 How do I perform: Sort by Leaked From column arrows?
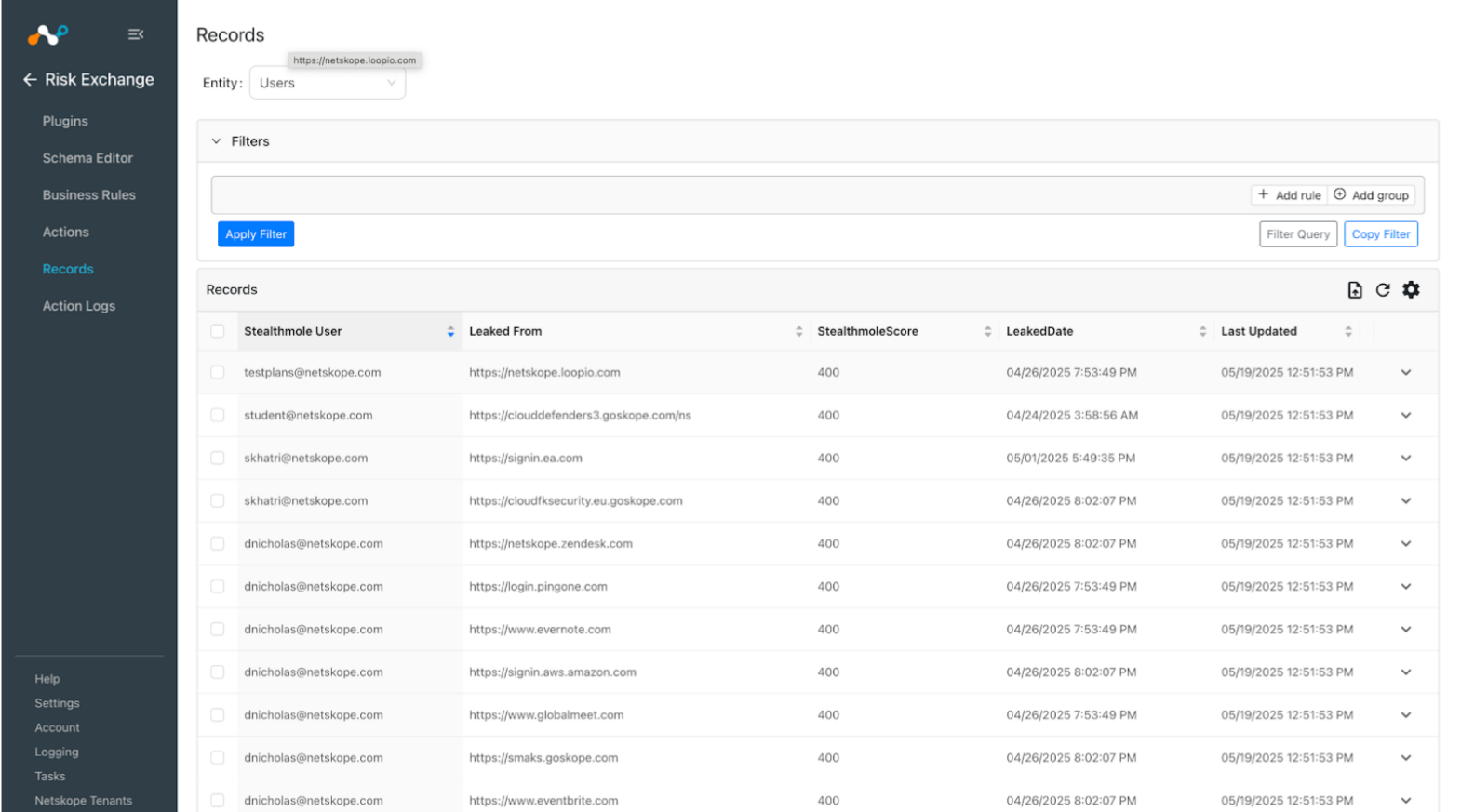click(x=798, y=331)
